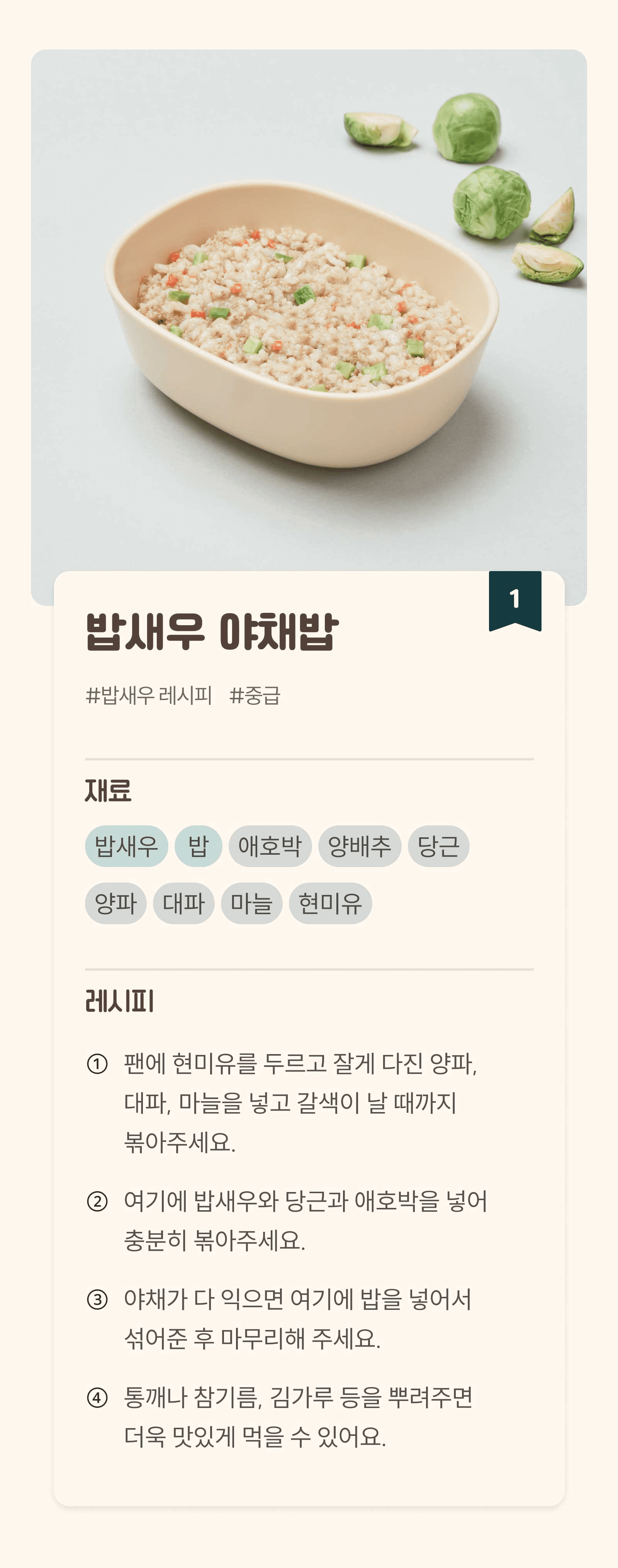Choose the 양파 ingredient tag

click(x=115, y=903)
